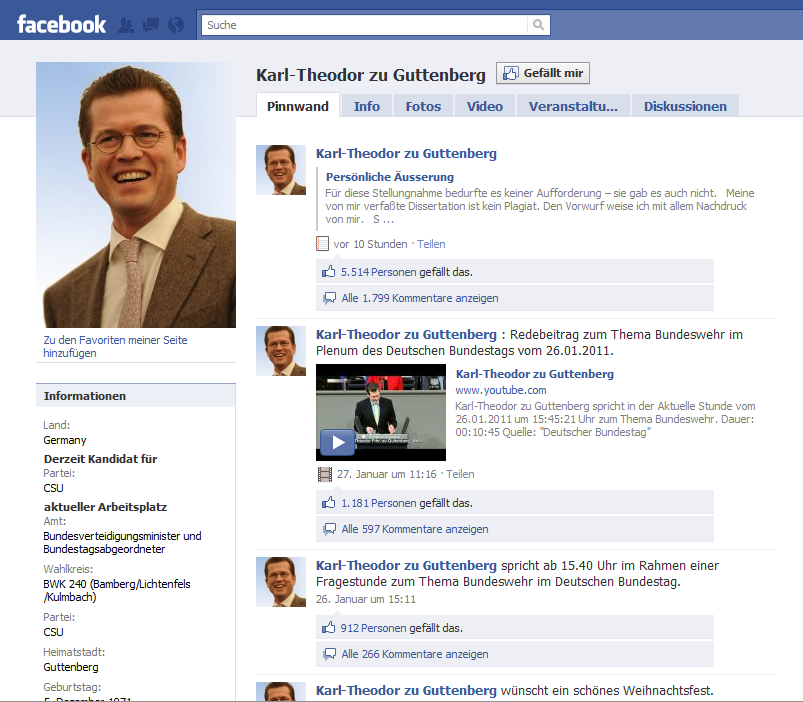The image size is (803, 702).
Task: Click the Facebook logo
Action: pyautogui.click(x=61, y=25)
